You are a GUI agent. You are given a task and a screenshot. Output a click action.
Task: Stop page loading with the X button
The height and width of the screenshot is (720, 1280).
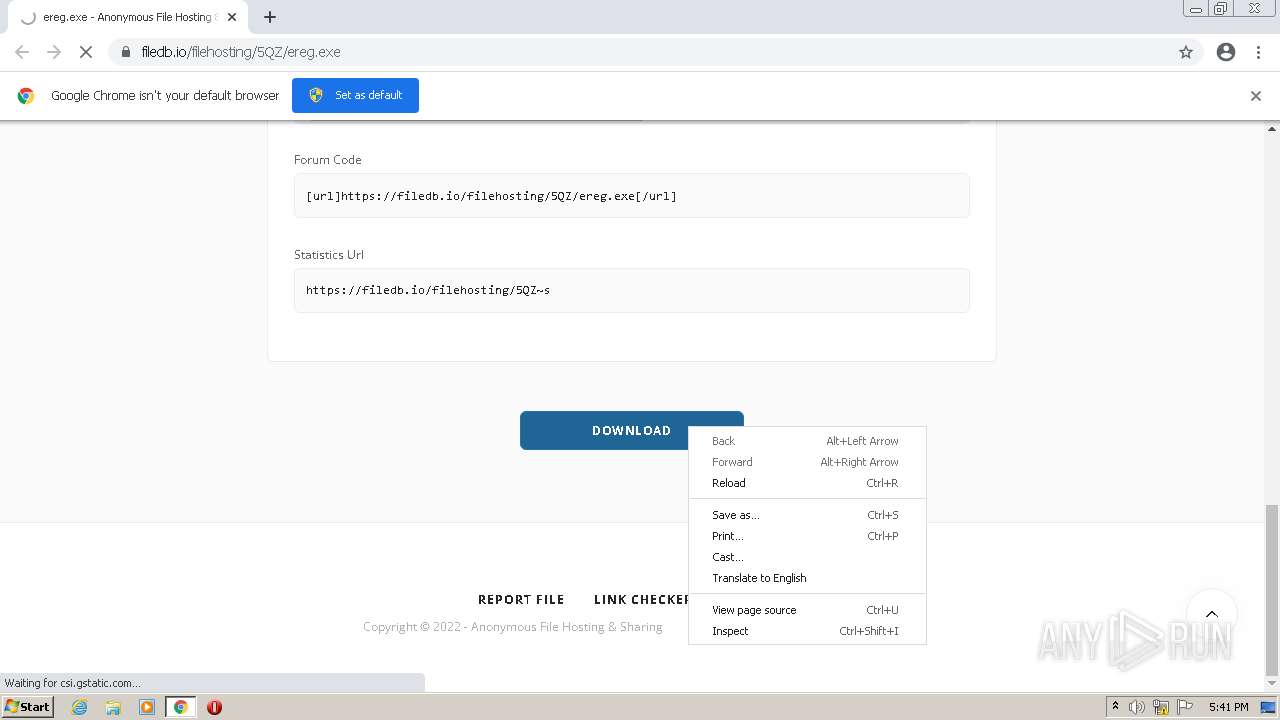coord(86,52)
